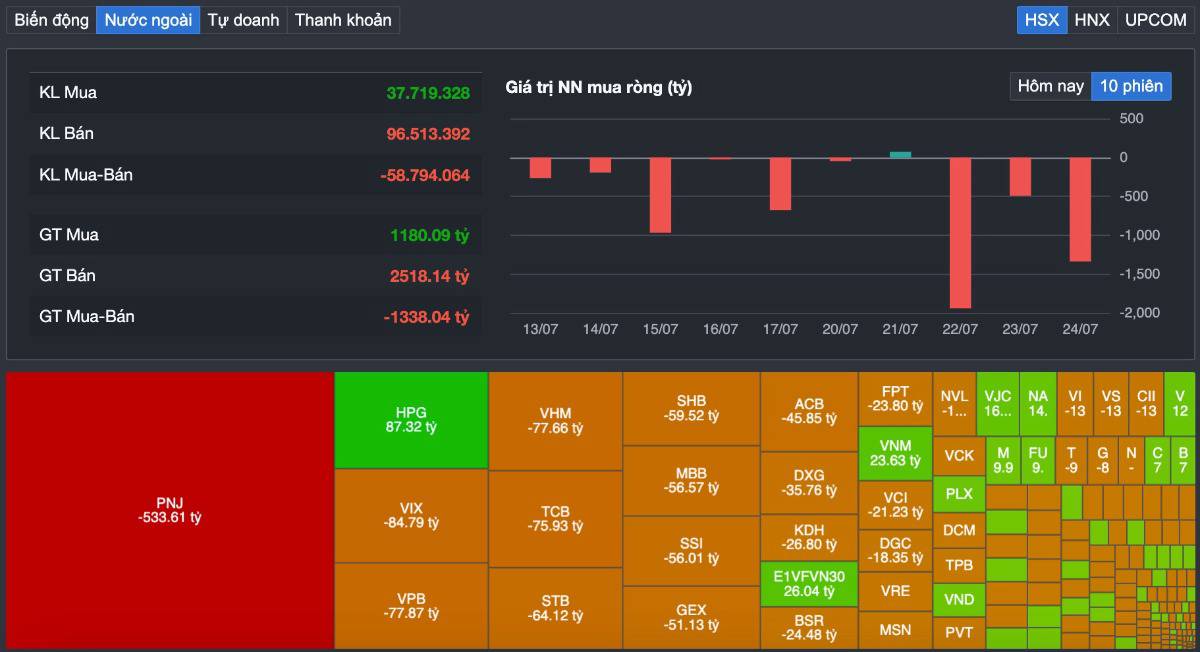
Task: Open the green HPG 87.32 tỷ tile
Action: coord(411,420)
